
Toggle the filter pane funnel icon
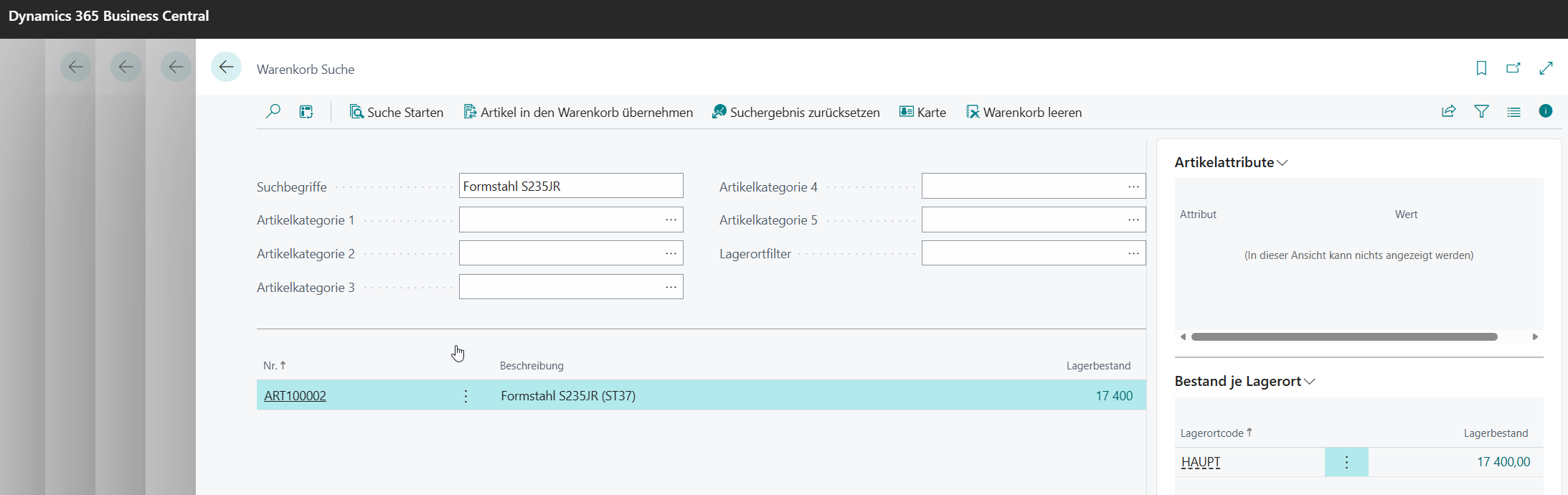click(x=1481, y=111)
